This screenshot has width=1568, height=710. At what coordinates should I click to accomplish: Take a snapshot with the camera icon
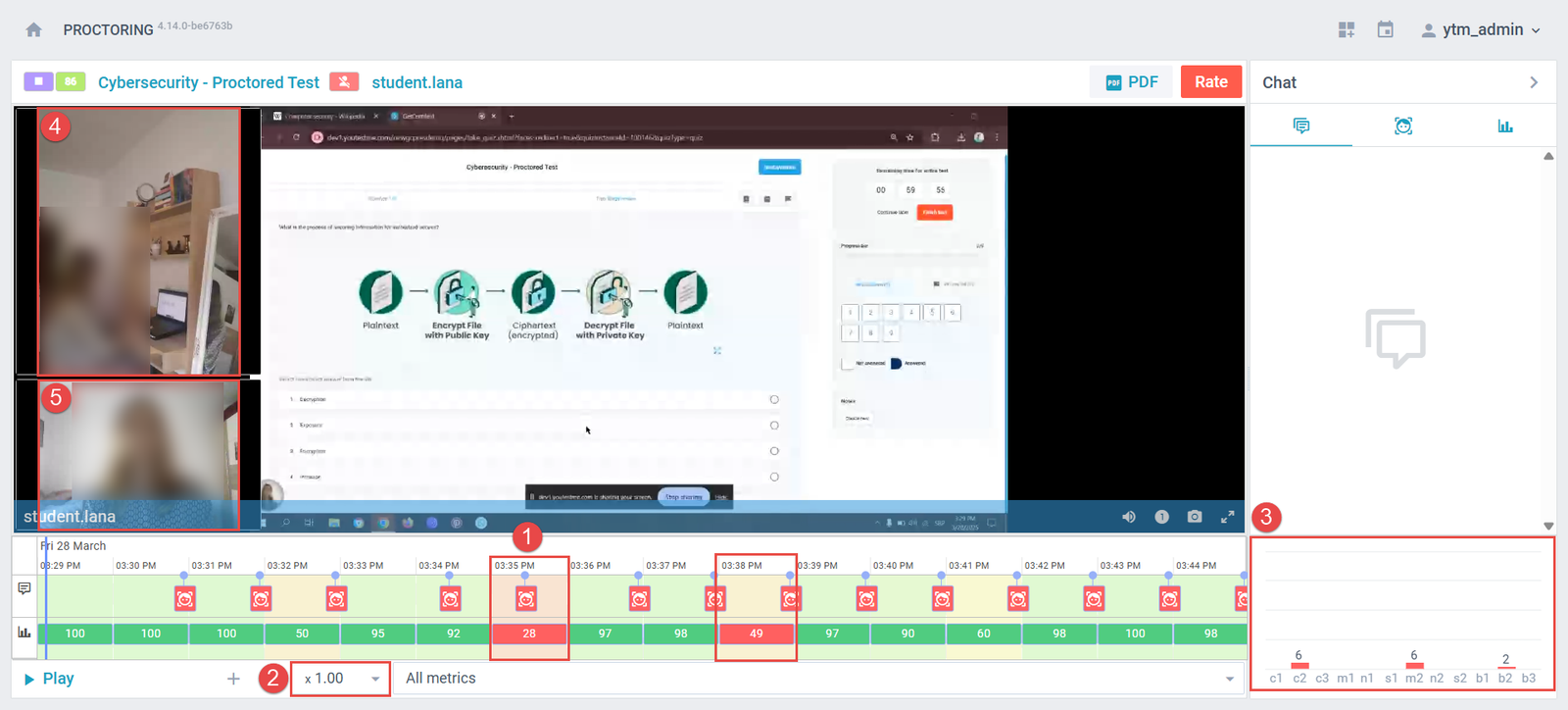click(x=1194, y=517)
